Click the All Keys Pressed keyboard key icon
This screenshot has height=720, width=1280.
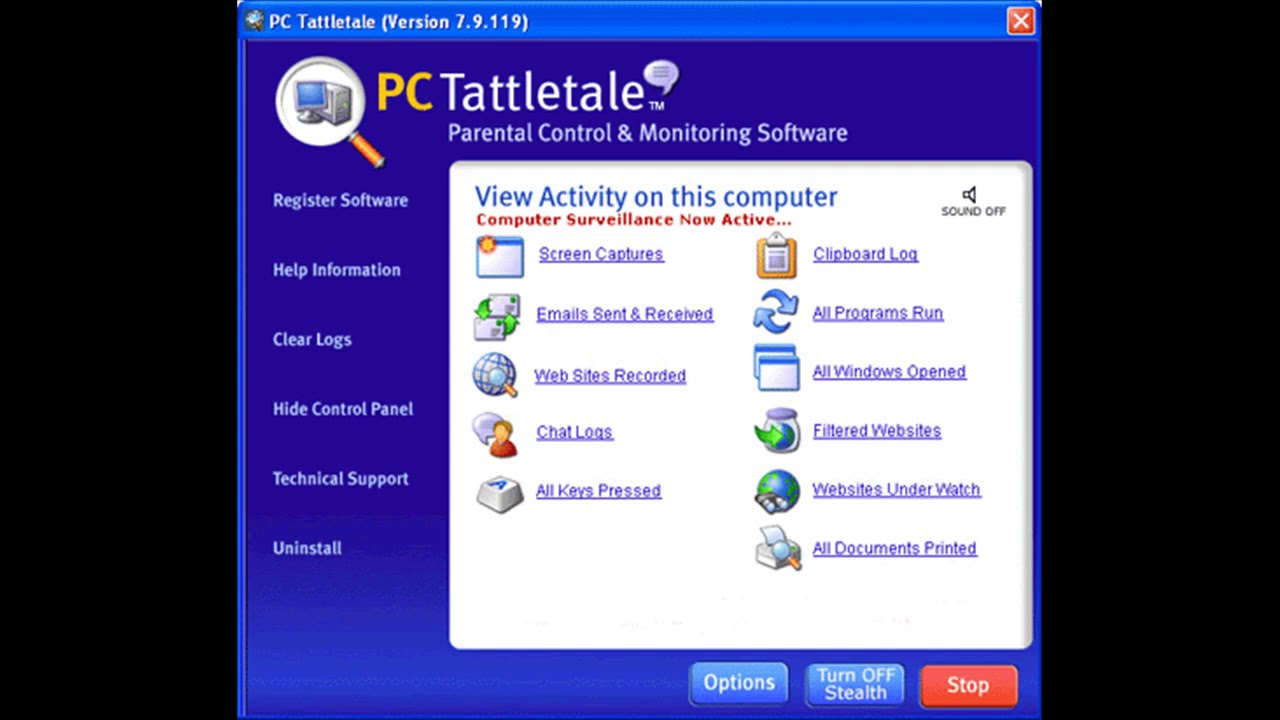coord(500,493)
